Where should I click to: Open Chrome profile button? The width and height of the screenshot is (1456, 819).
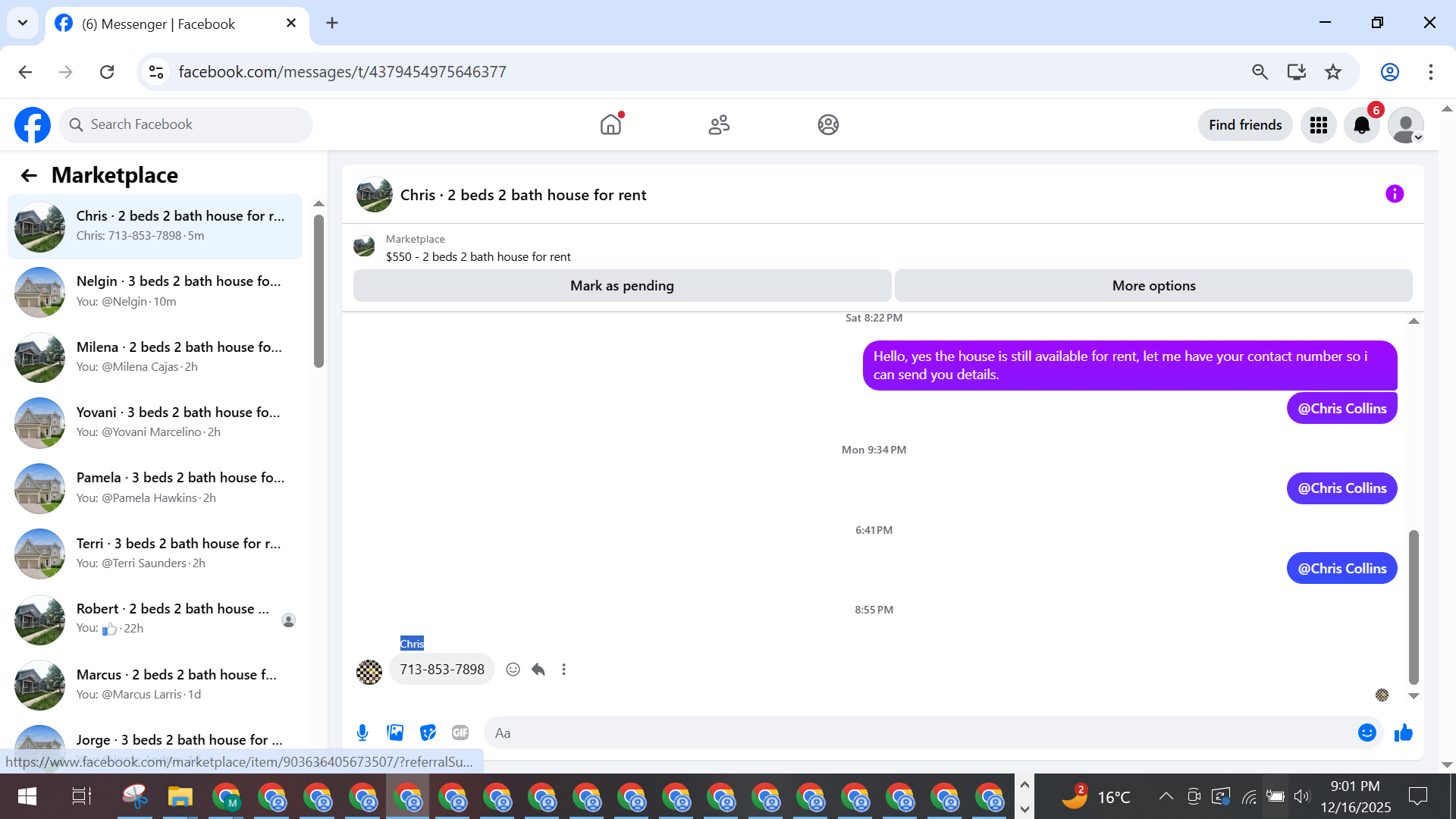tap(1390, 72)
